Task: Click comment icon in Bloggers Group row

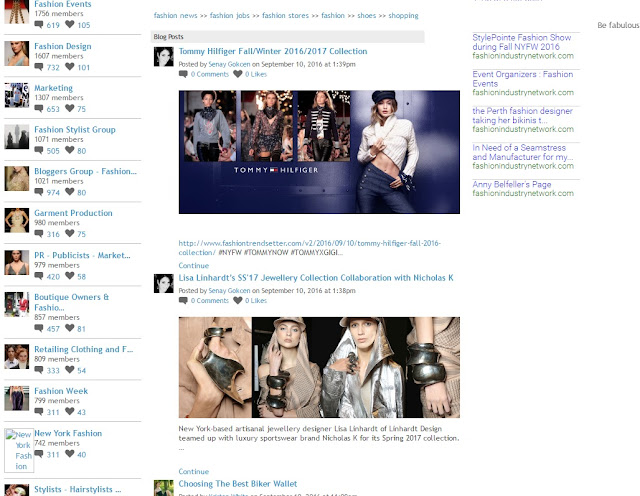Action: [39, 192]
